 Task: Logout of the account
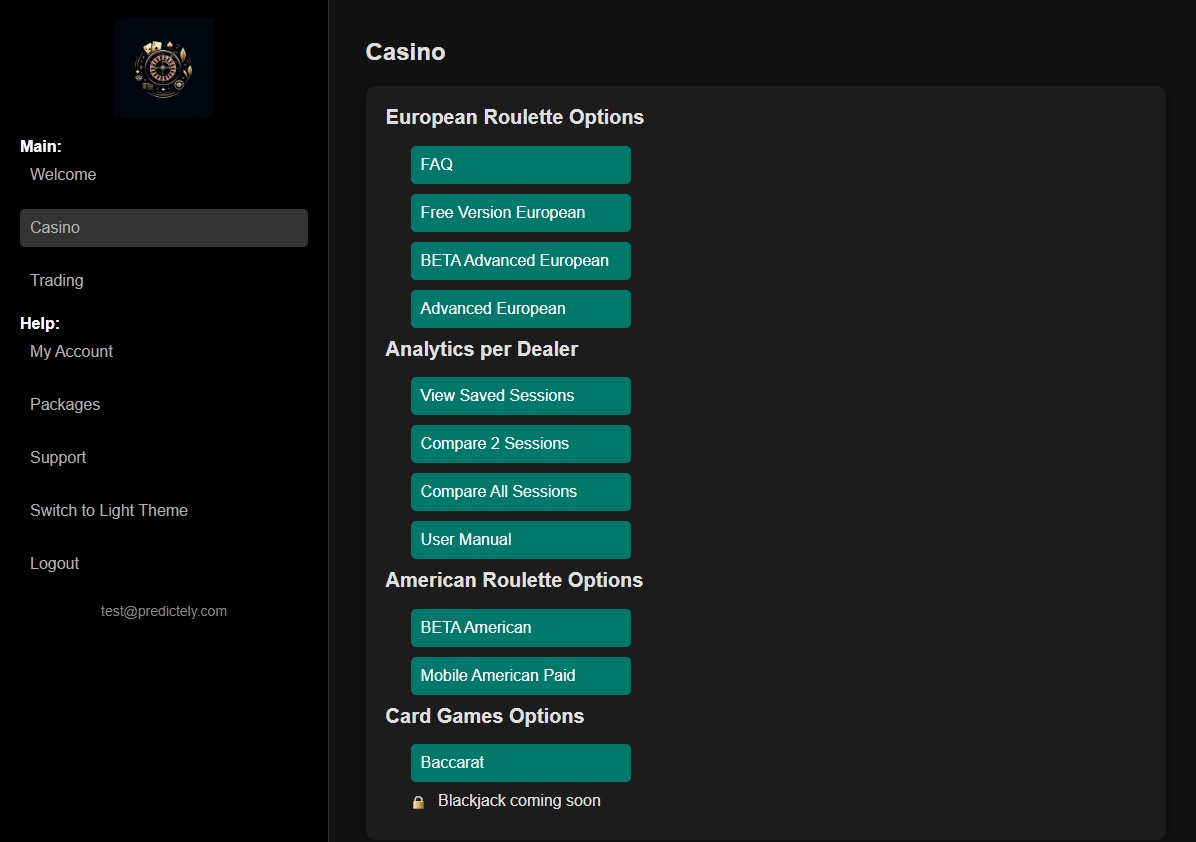point(54,563)
